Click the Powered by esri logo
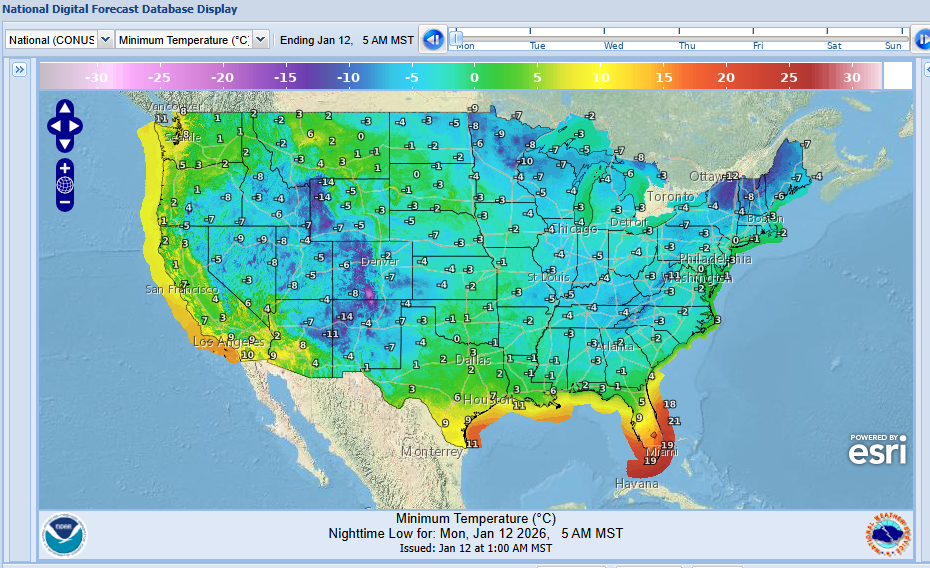Viewport: 930px width, 568px height. click(878, 450)
